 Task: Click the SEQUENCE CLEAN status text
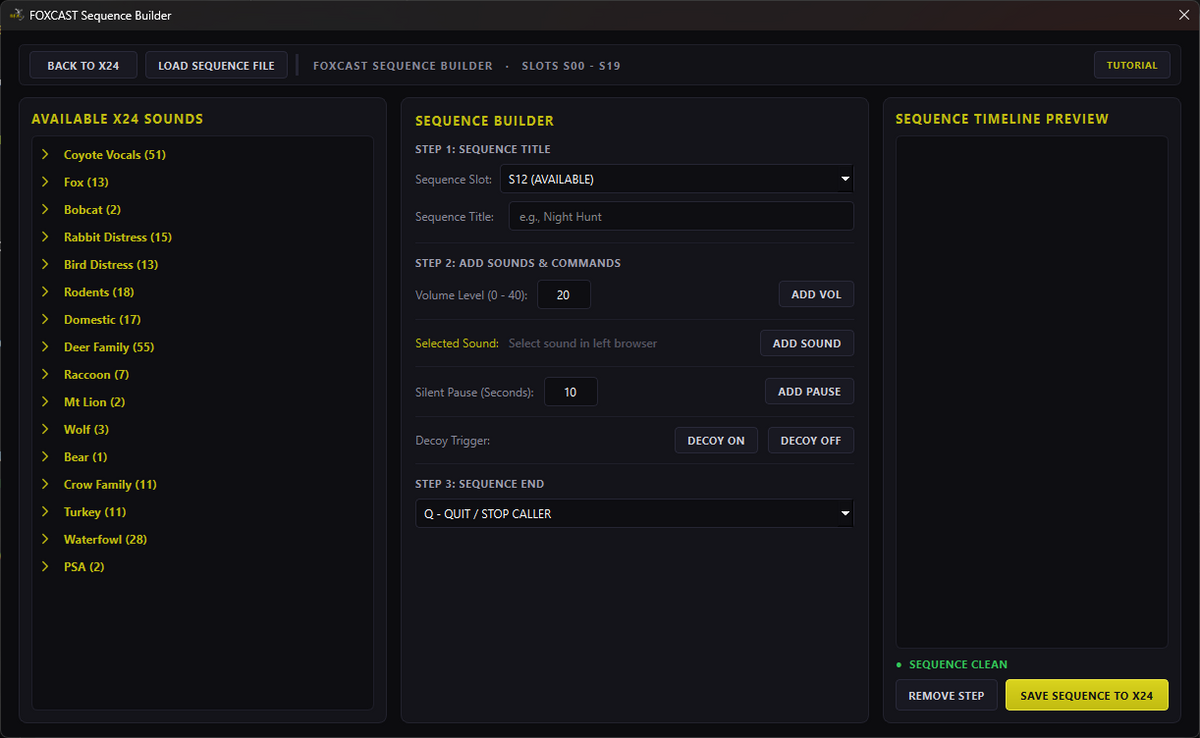pyautogui.click(x=958, y=664)
